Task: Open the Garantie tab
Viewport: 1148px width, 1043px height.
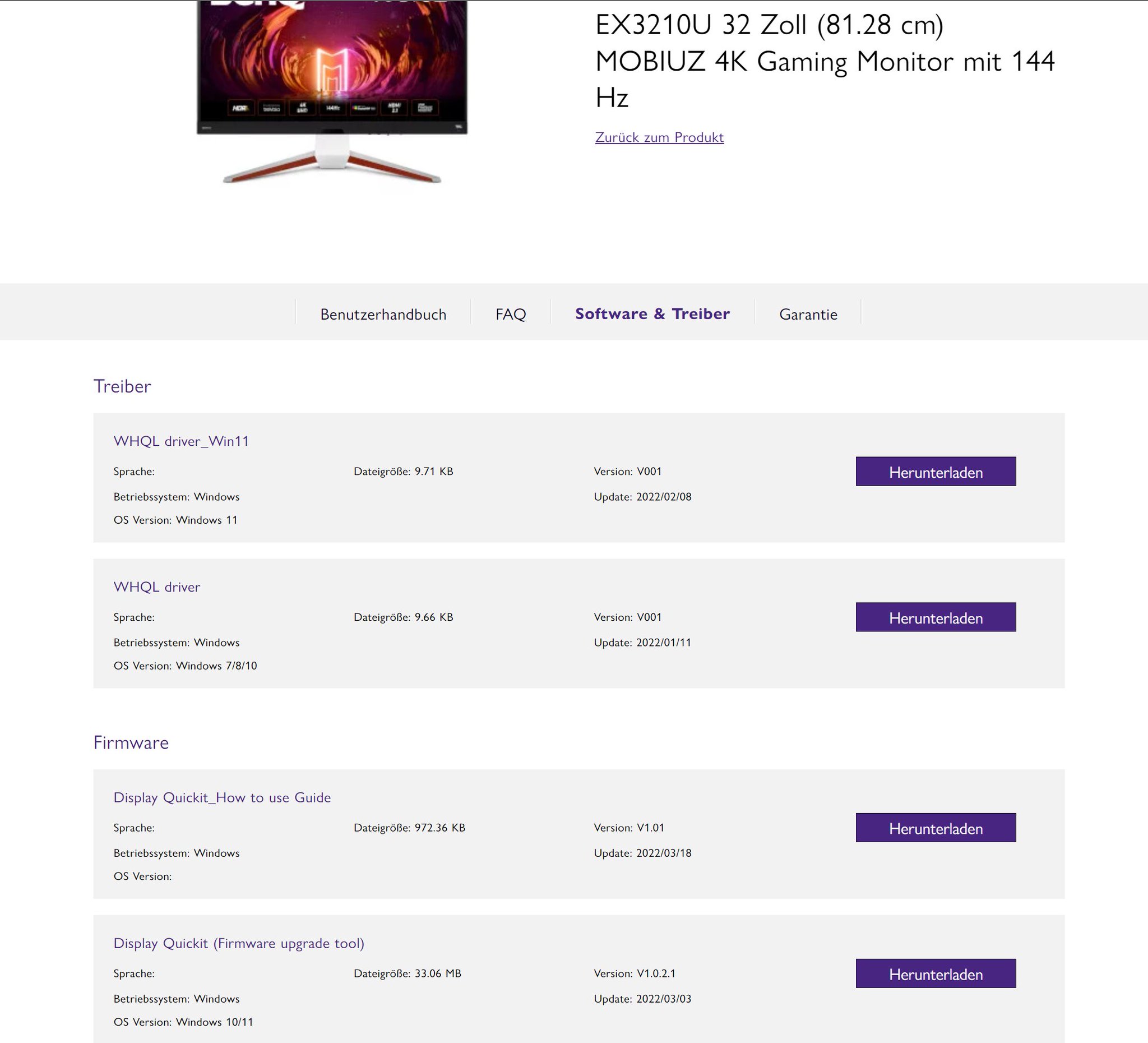Action: 808,314
